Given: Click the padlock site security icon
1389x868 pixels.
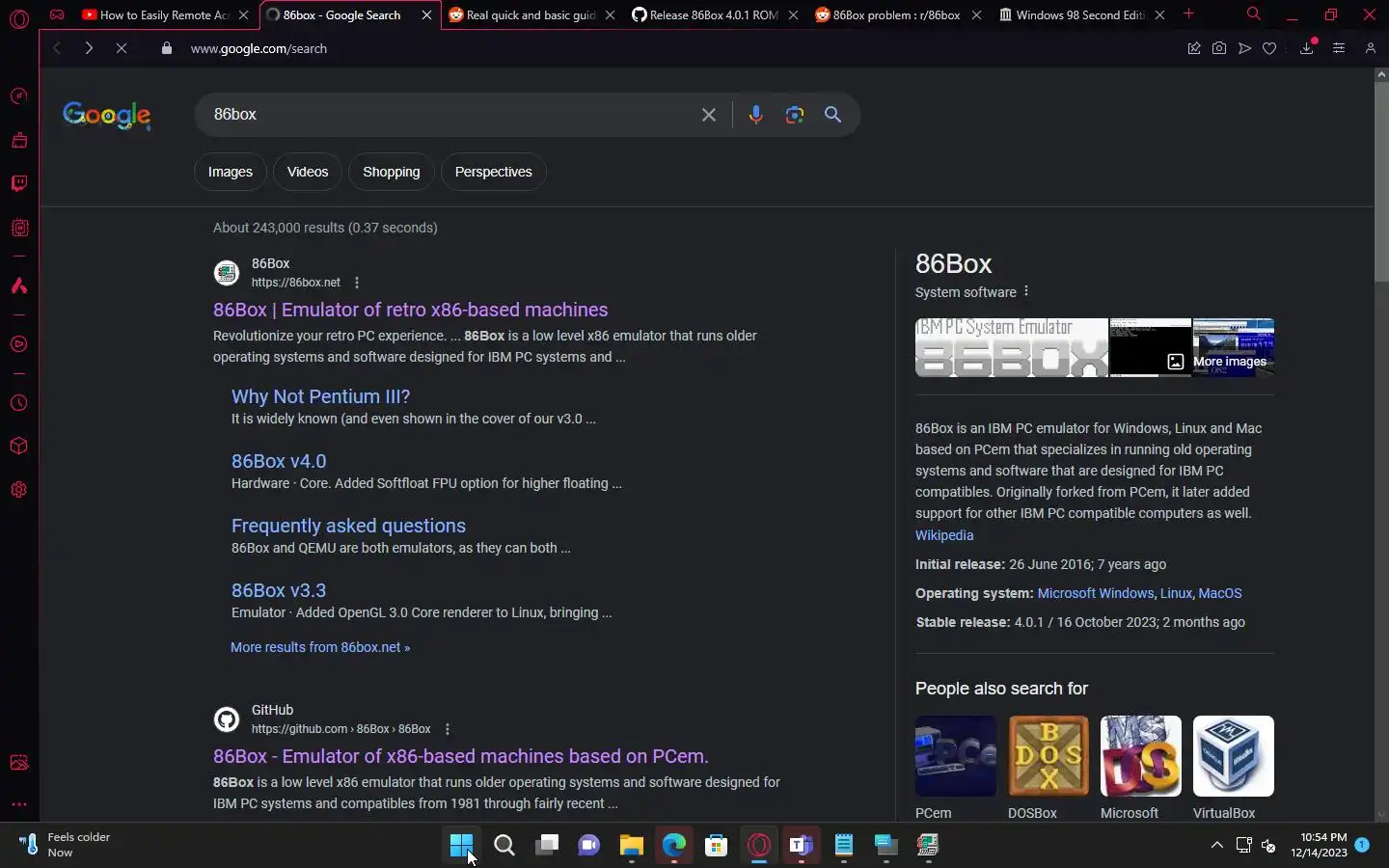Looking at the screenshot, I should [x=167, y=48].
